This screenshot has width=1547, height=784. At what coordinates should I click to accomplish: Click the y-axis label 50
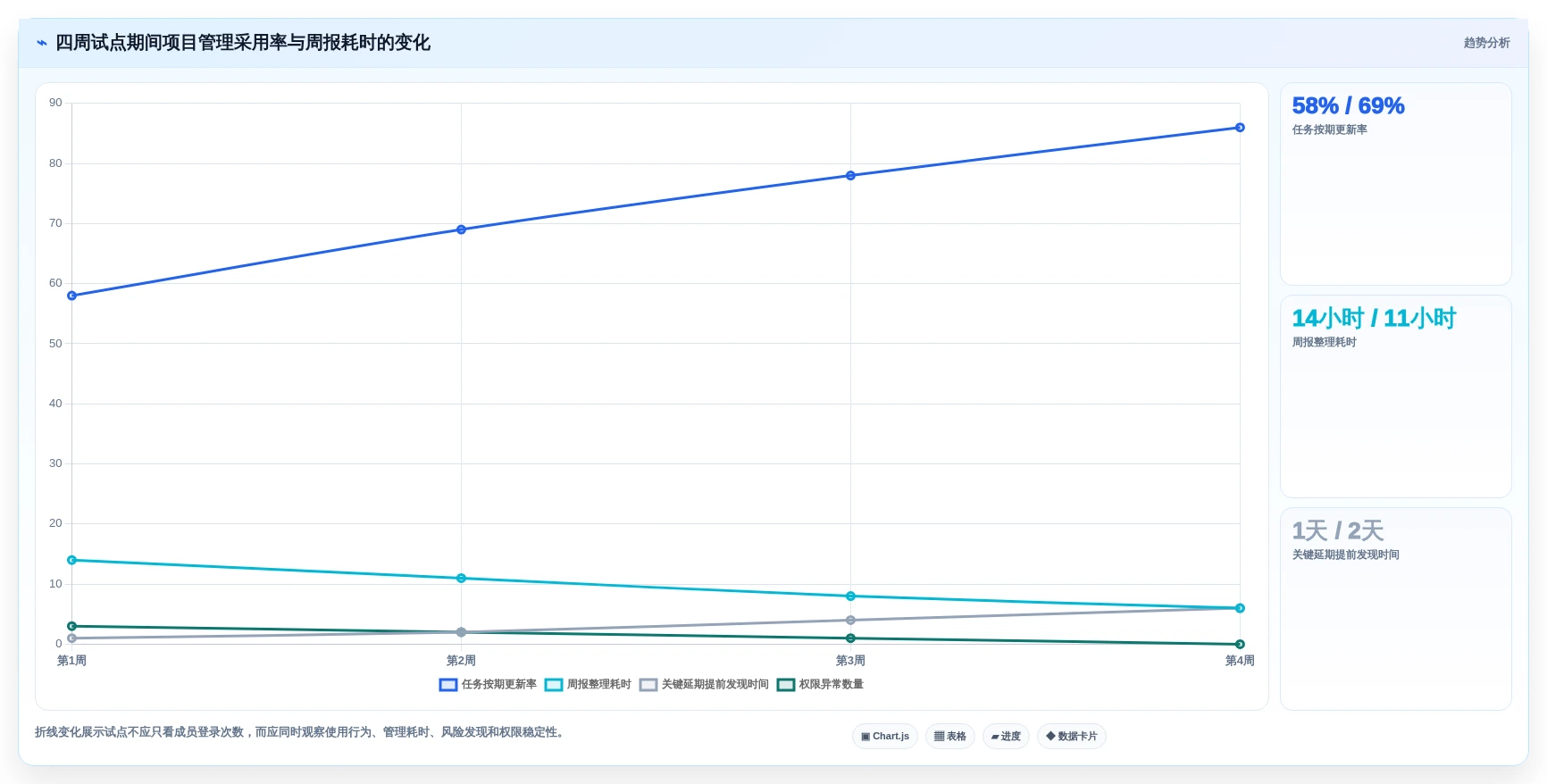(55, 344)
